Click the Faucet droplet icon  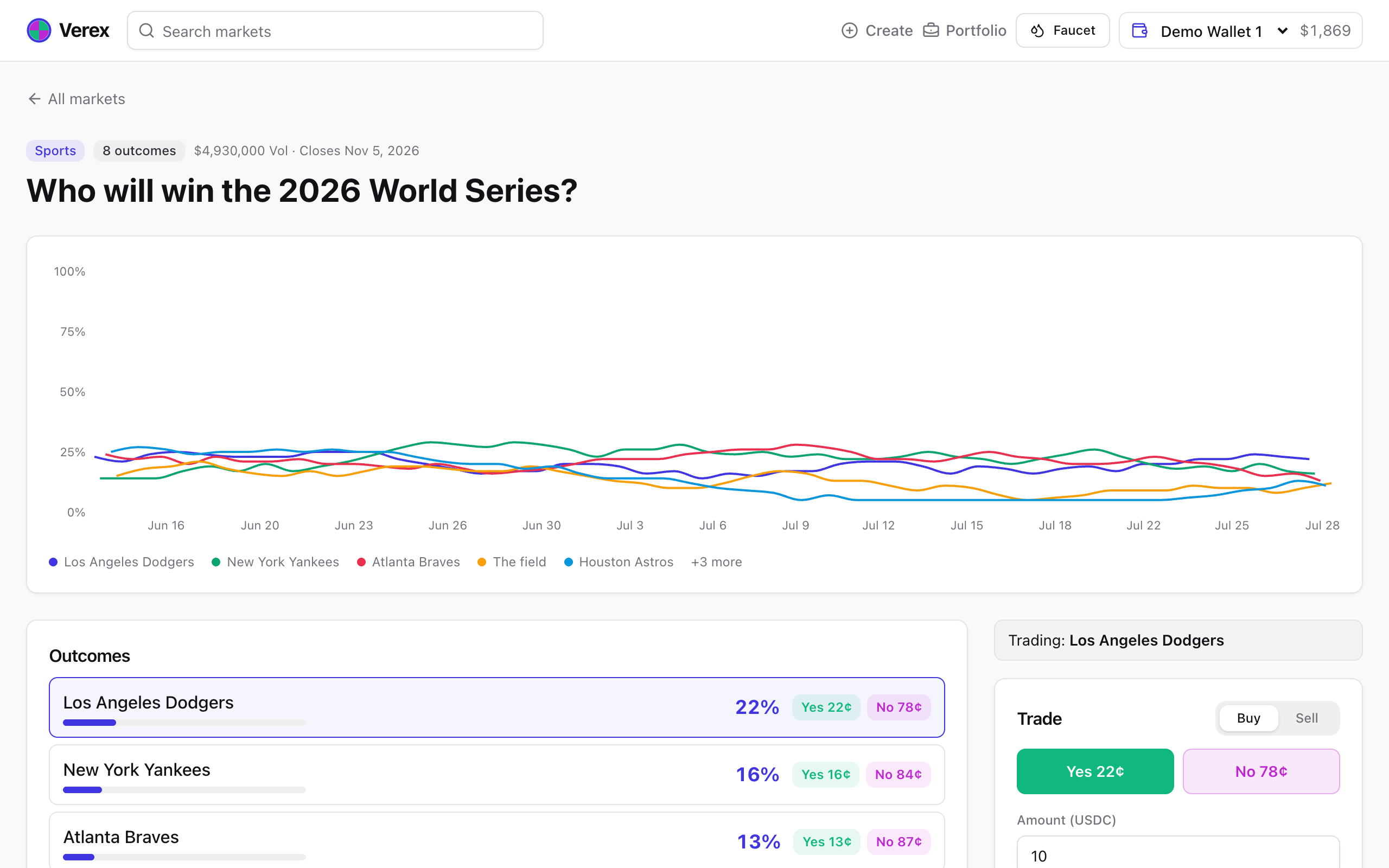click(x=1037, y=30)
